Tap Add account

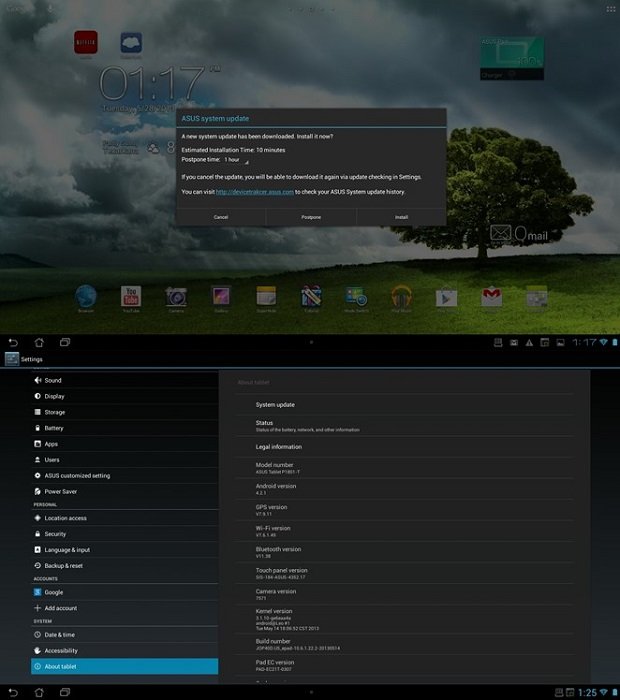tap(125, 608)
